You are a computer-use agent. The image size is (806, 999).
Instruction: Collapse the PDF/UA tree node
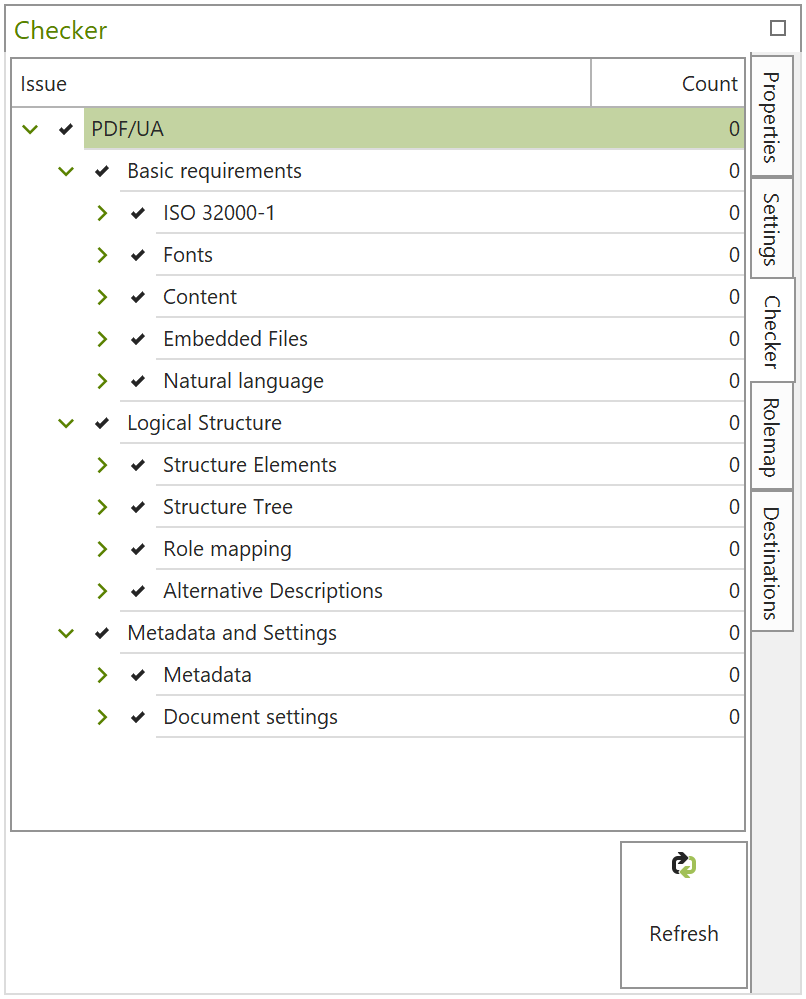click(30, 129)
